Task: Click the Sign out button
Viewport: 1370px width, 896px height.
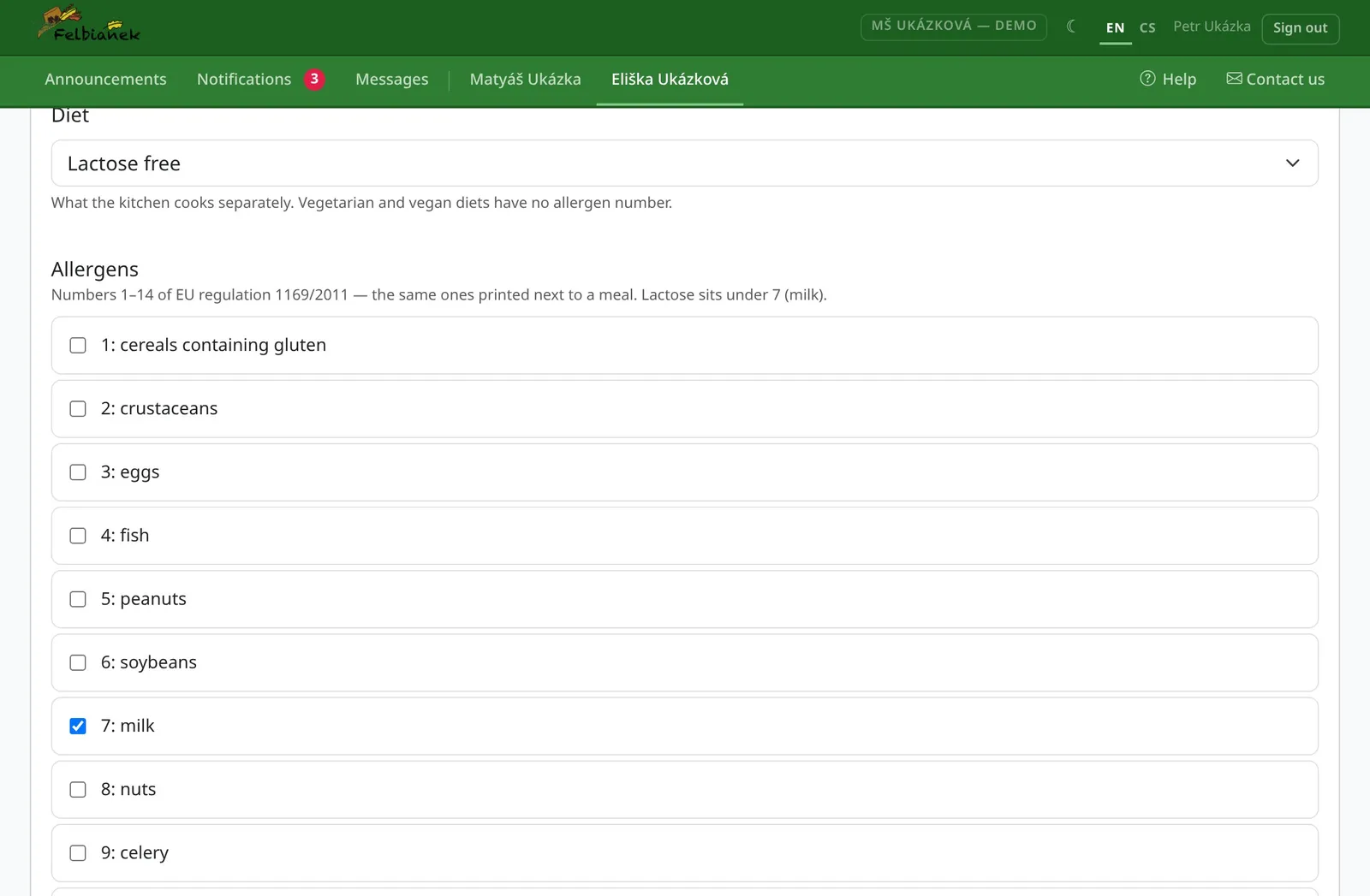Action: (1300, 28)
